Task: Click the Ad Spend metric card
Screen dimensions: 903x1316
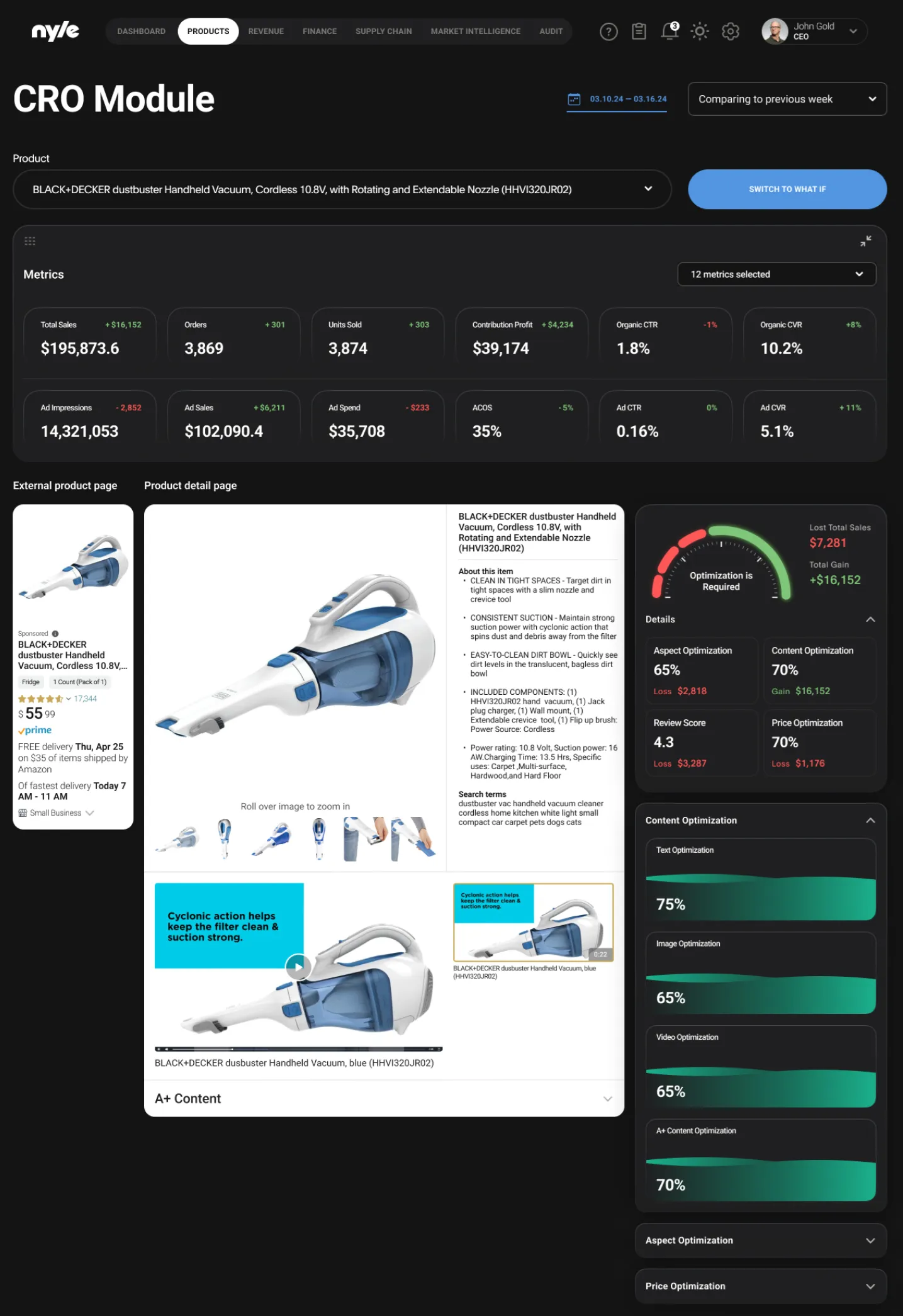Action: pos(378,419)
